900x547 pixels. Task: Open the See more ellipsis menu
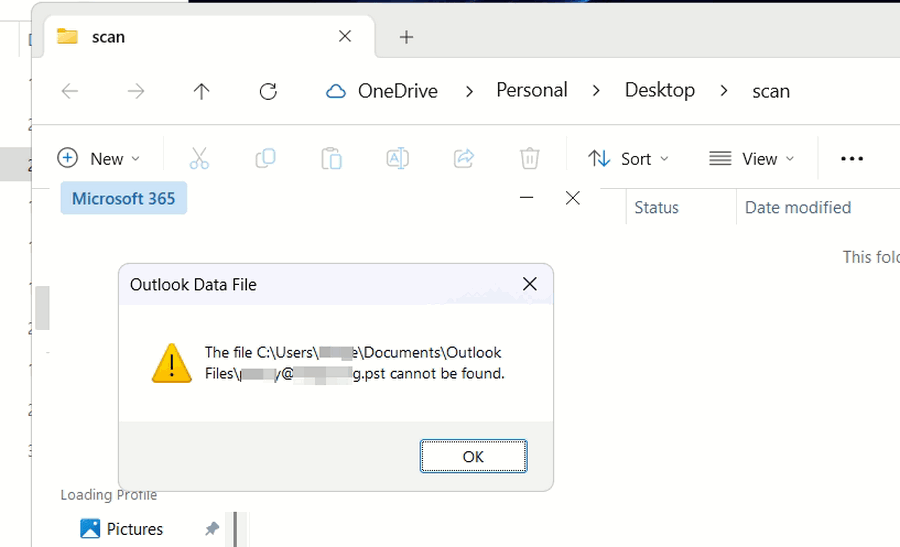click(851, 158)
